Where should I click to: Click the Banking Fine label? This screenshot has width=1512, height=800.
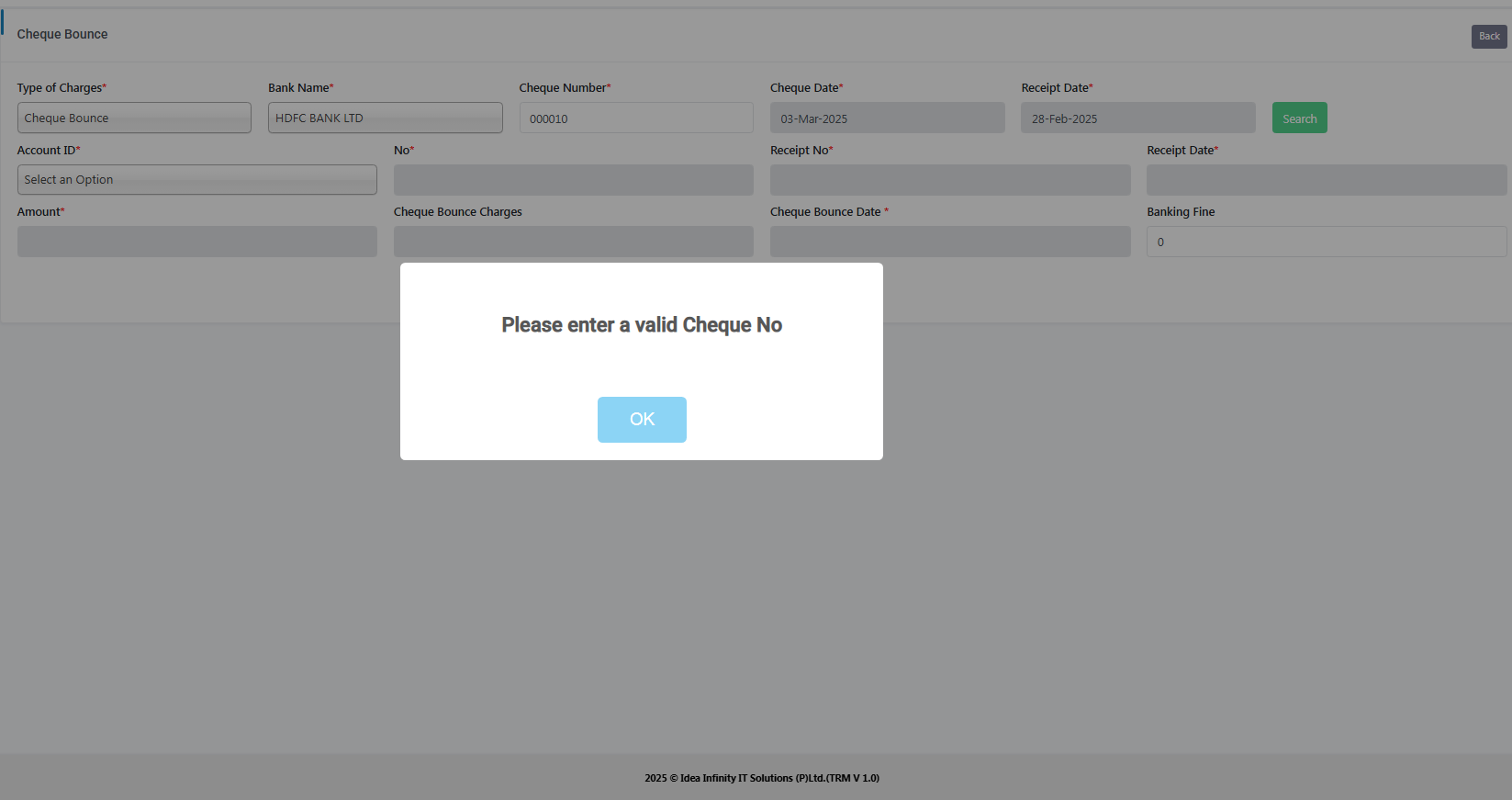1181,212
